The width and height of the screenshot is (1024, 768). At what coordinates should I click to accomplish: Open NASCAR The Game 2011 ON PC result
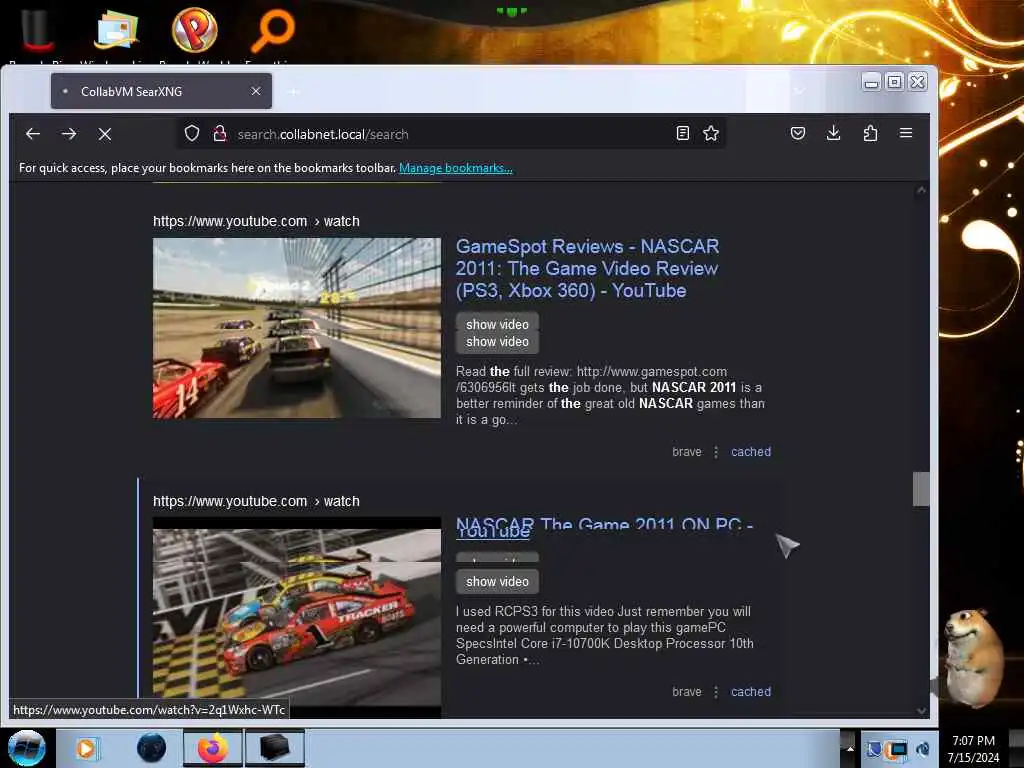point(604,528)
